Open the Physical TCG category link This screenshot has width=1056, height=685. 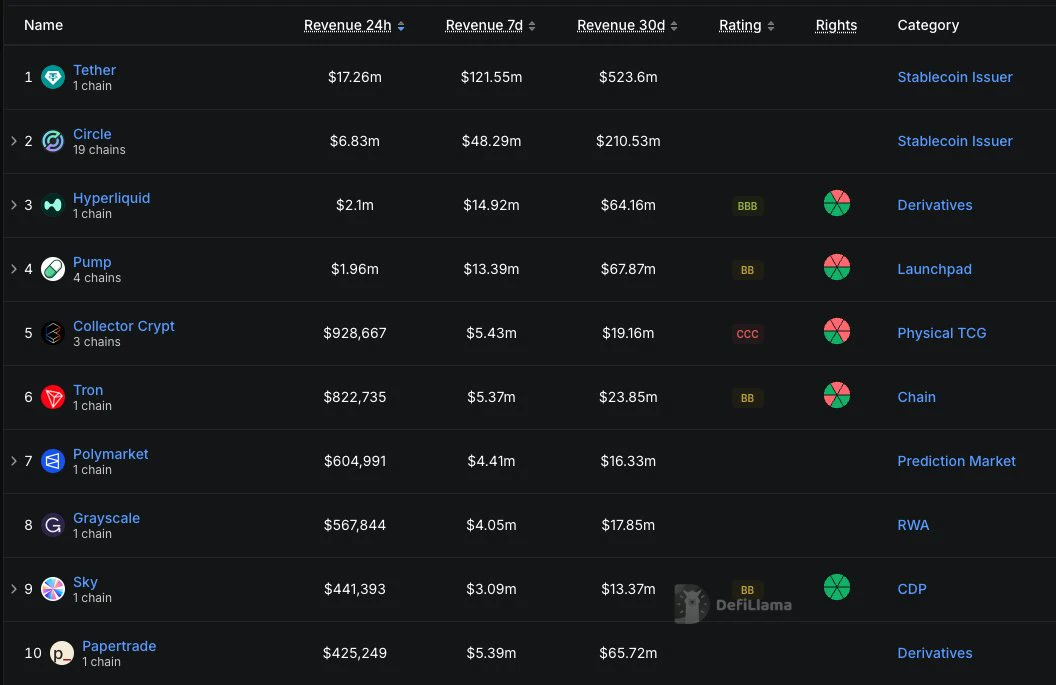pyautogui.click(x=942, y=333)
